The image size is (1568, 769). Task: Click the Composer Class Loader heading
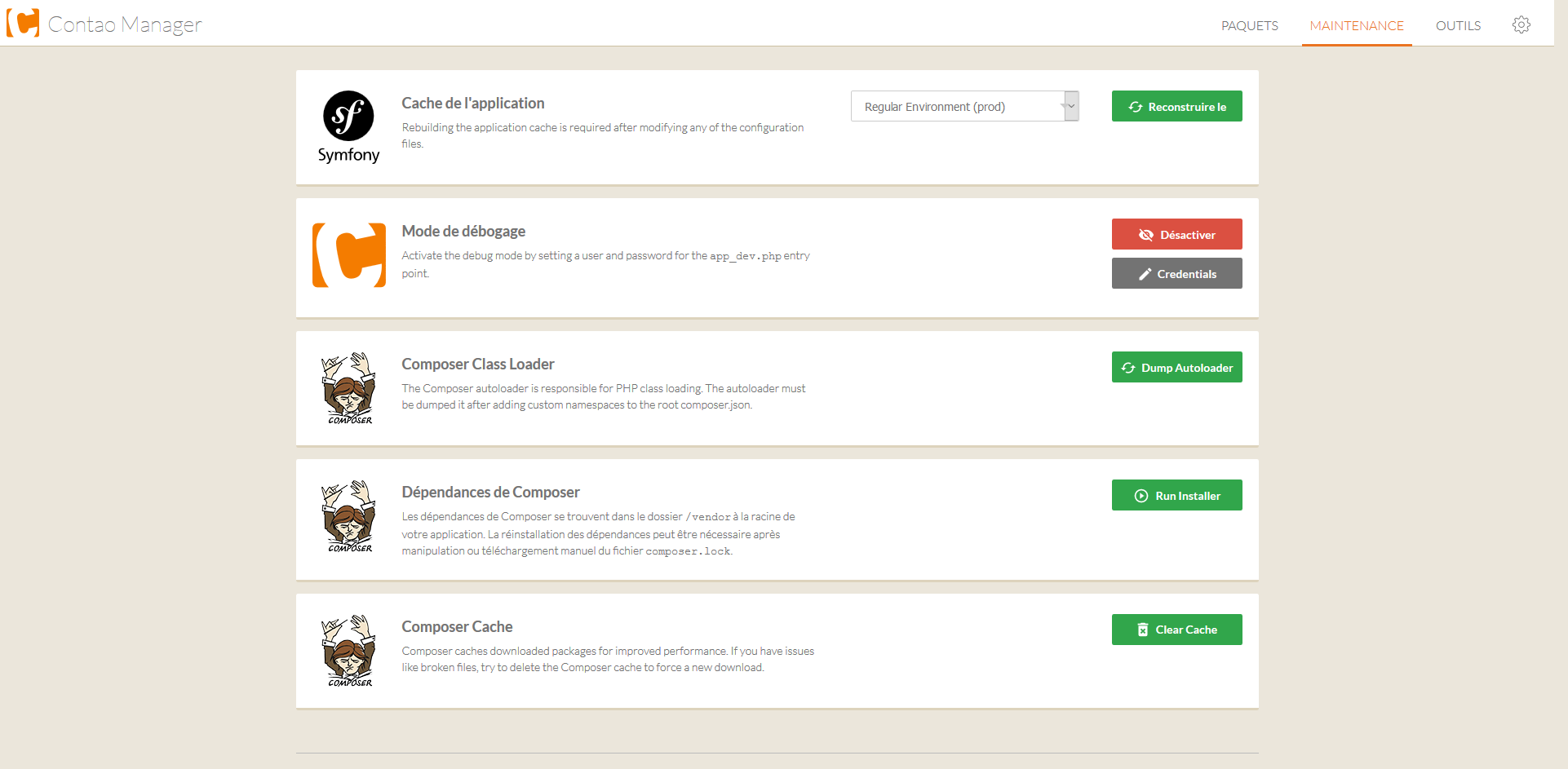coord(478,364)
